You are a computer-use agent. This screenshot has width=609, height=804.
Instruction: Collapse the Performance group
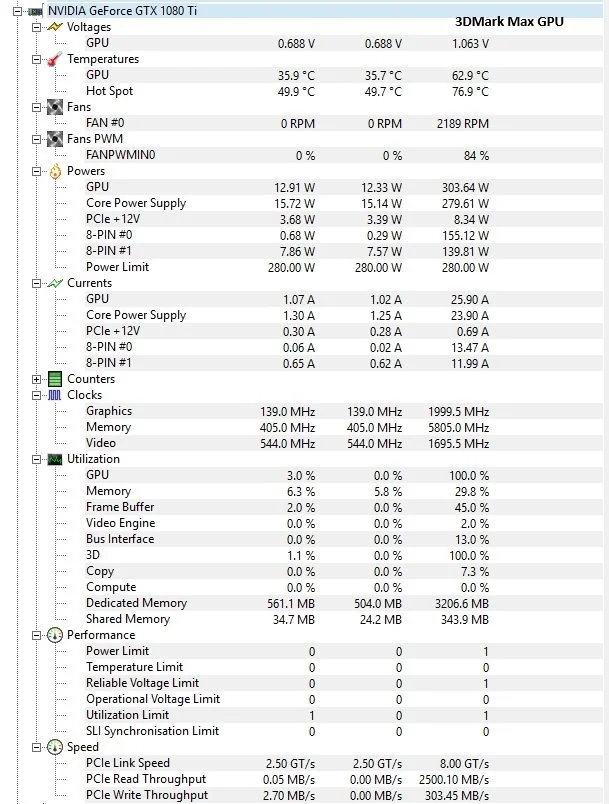tap(36, 635)
